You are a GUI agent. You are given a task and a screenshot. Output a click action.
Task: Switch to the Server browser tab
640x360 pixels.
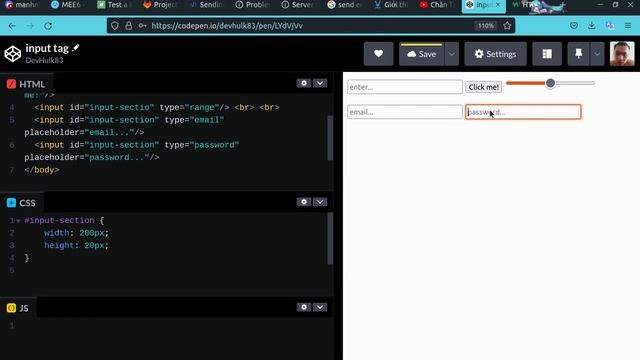[x=298, y=5]
